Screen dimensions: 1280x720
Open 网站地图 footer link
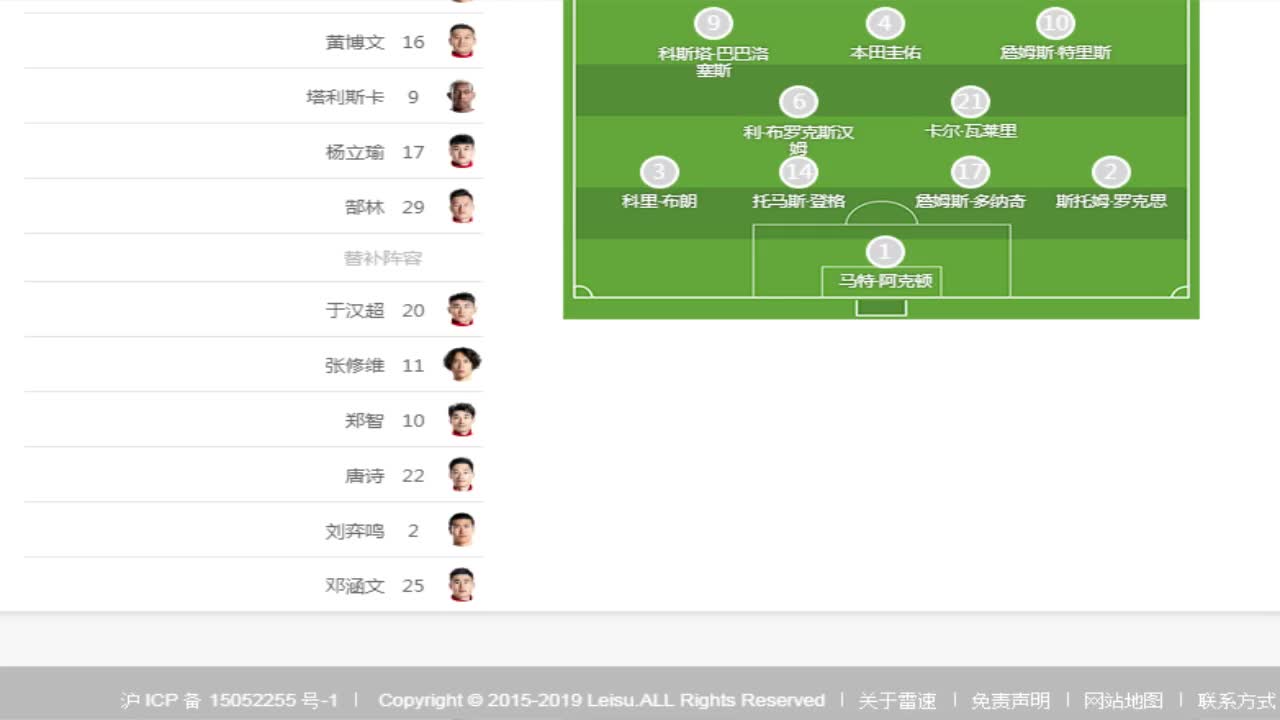1123,701
